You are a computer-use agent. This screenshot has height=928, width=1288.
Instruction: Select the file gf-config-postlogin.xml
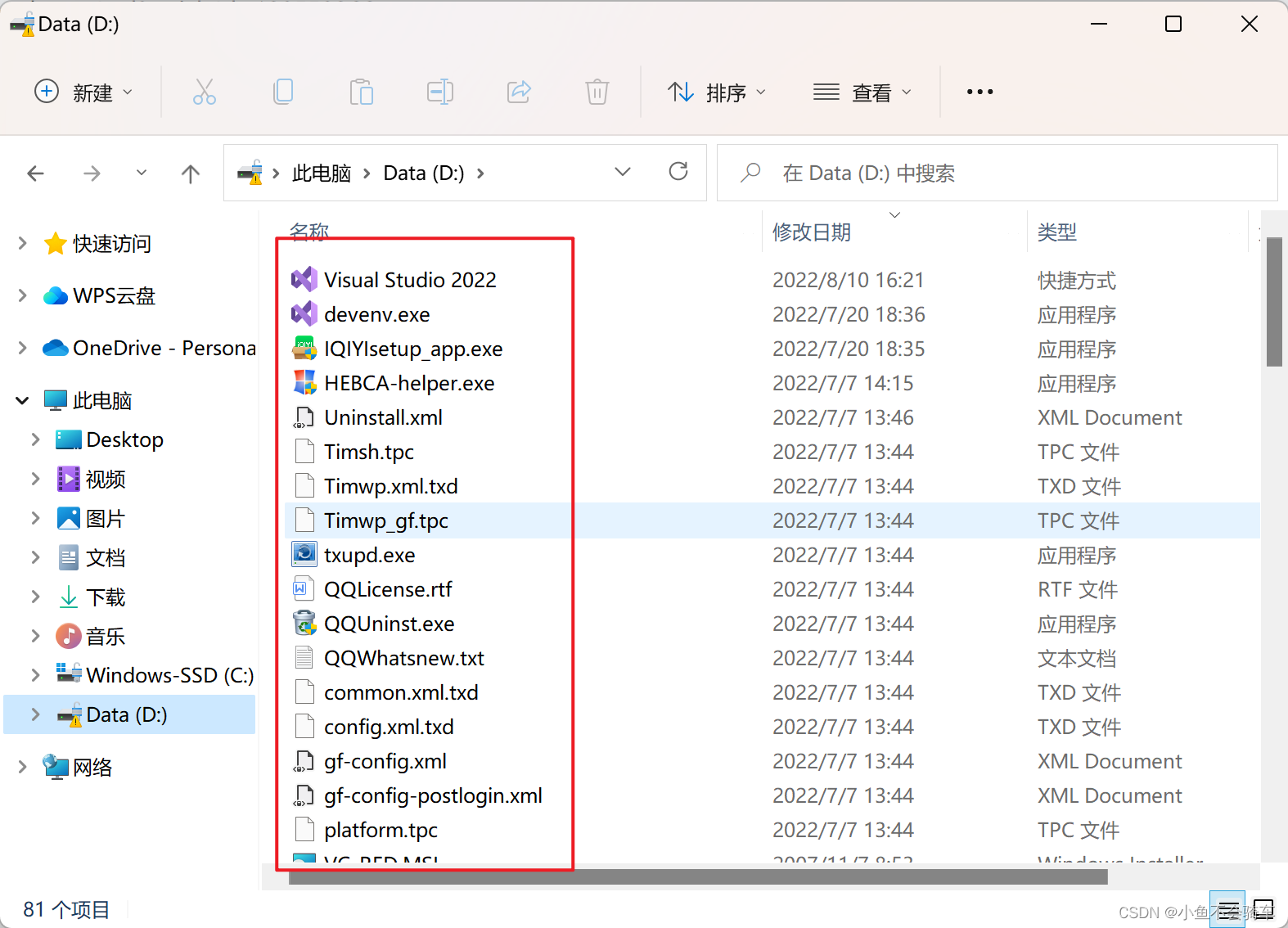tap(433, 795)
